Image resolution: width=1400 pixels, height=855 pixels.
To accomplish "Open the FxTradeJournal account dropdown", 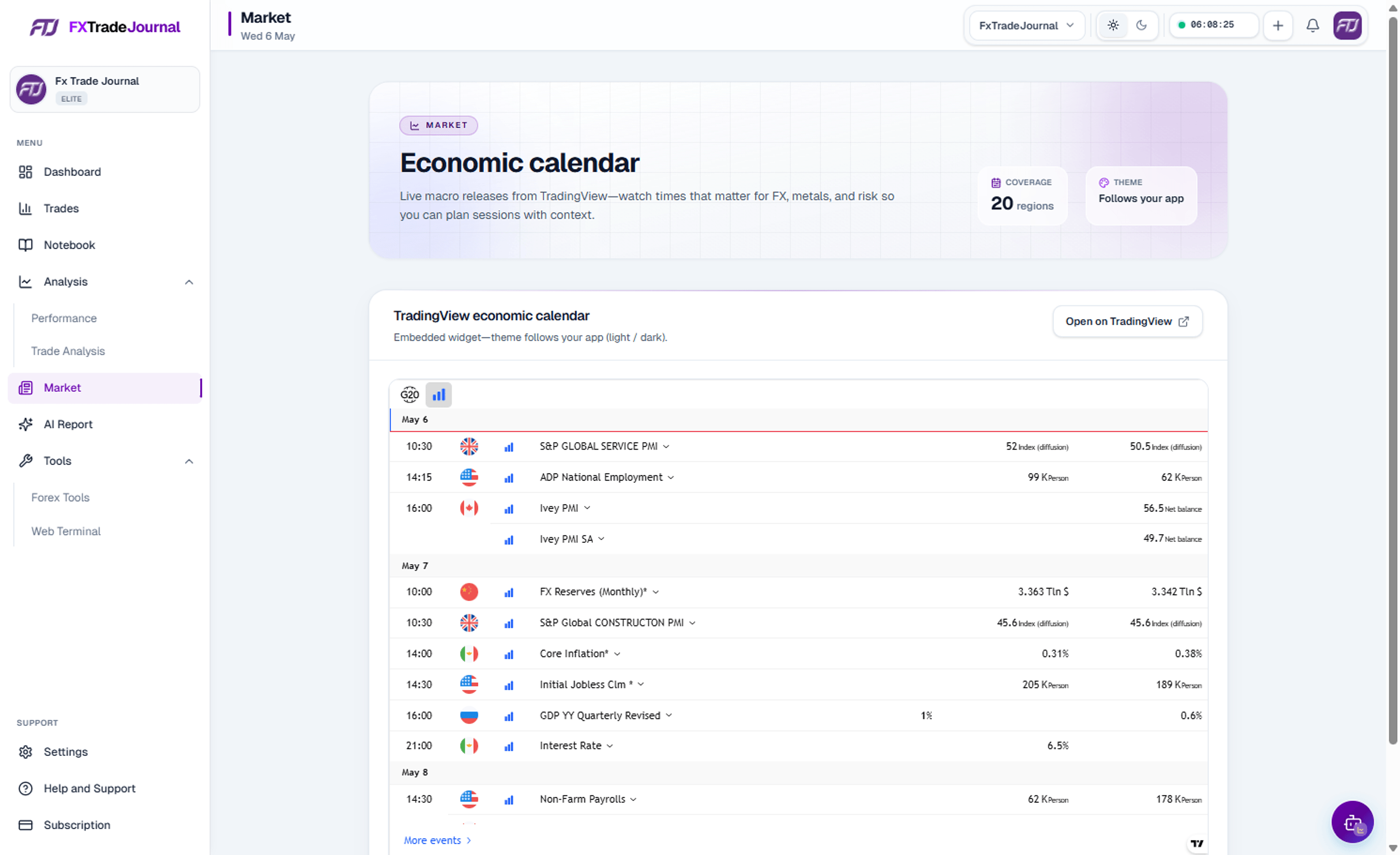I will point(1027,25).
